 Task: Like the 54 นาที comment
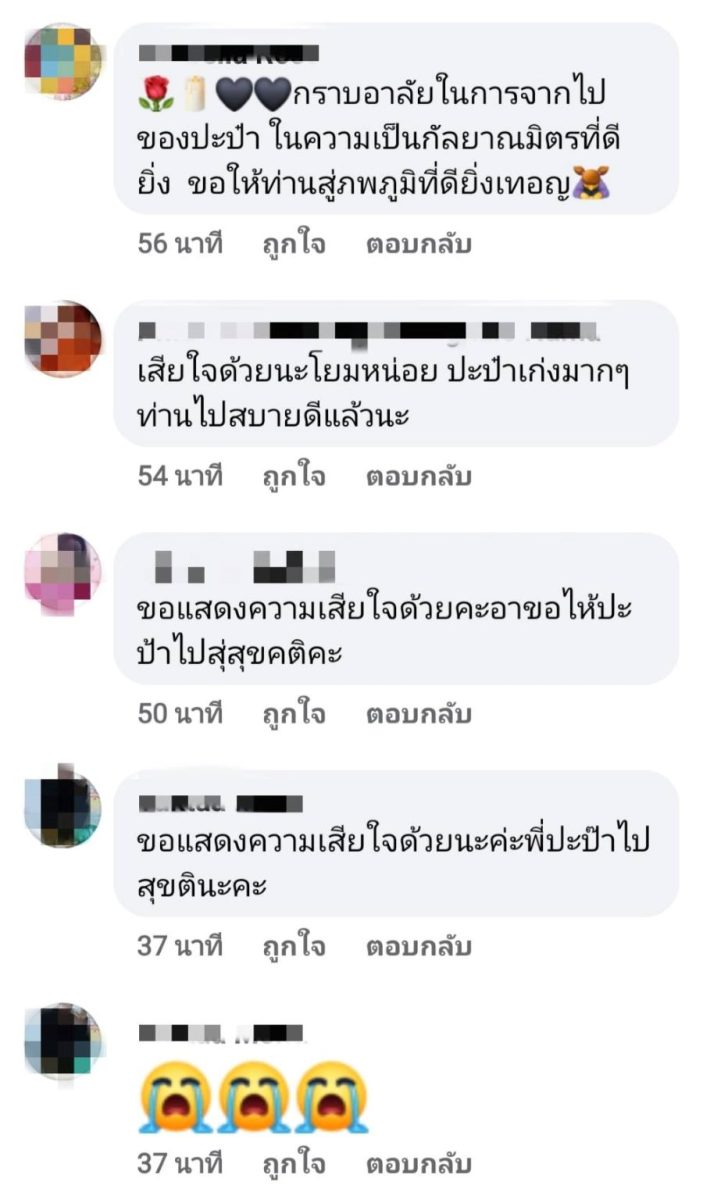293,476
